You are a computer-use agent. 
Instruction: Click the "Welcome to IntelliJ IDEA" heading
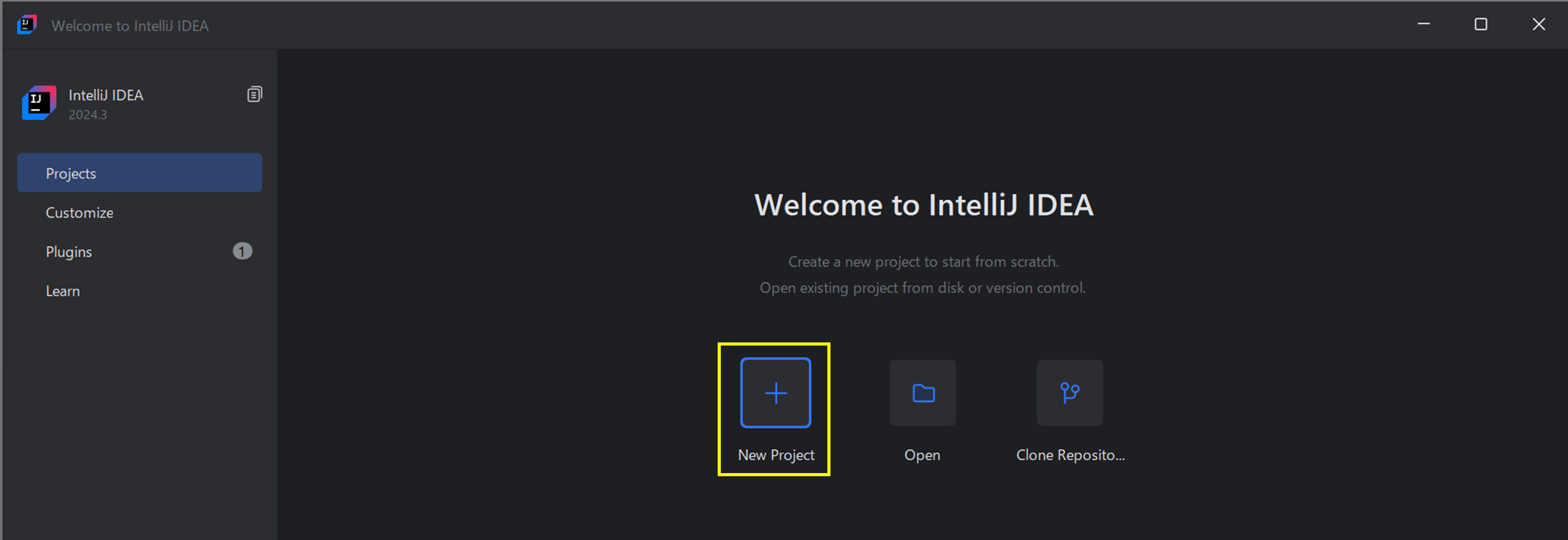click(x=923, y=205)
